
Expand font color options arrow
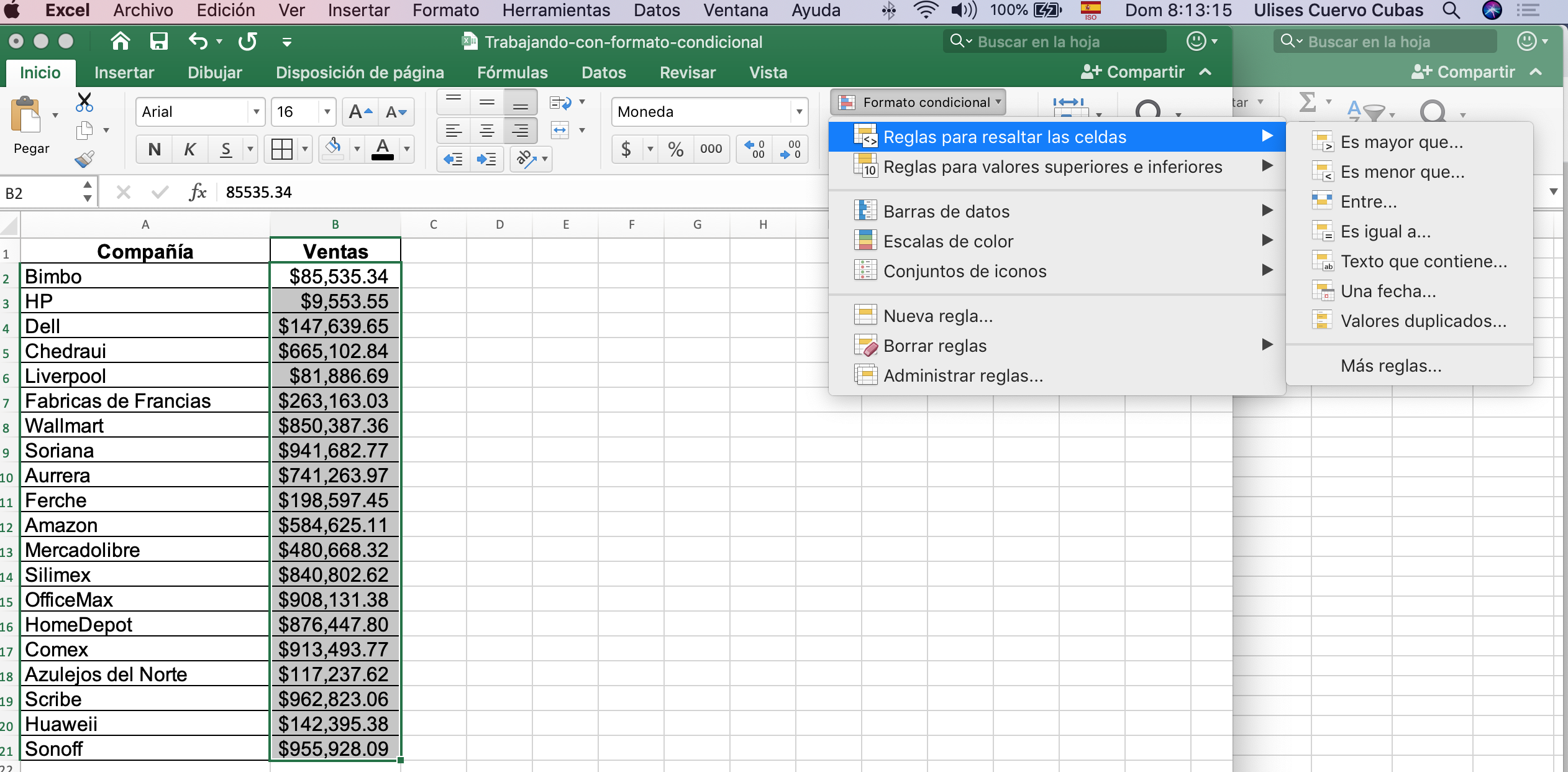[407, 149]
